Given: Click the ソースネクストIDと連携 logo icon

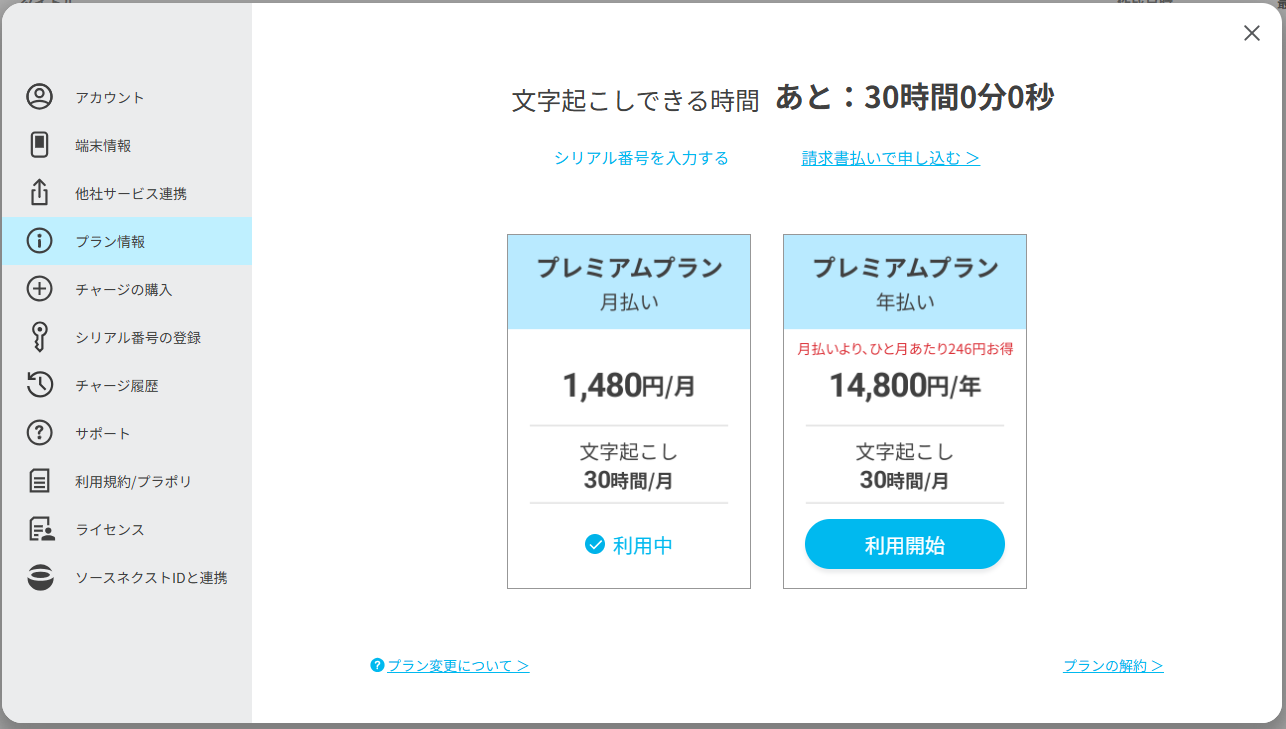Looking at the screenshot, I should (40, 577).
